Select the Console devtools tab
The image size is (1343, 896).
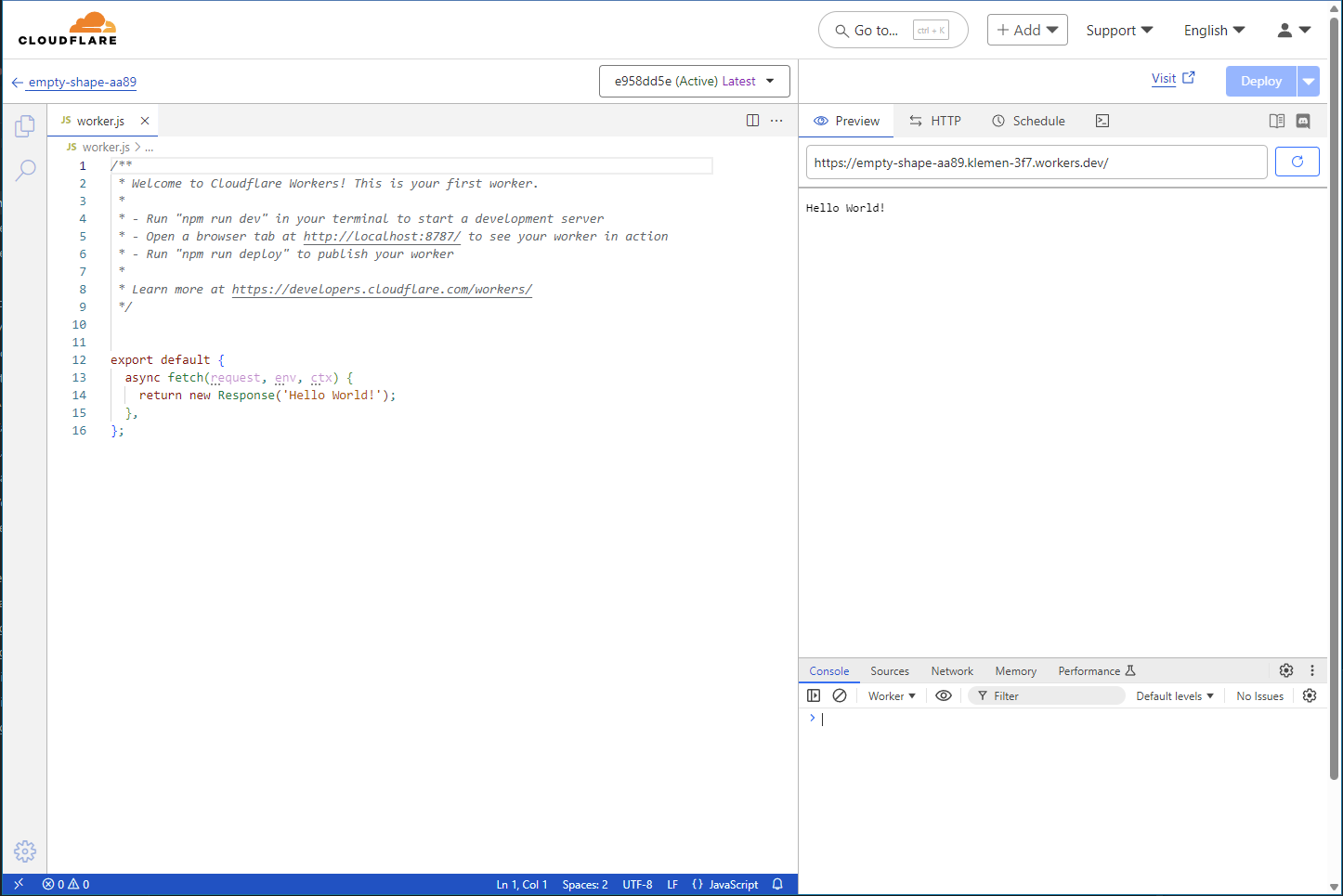(x=829, y=670)
